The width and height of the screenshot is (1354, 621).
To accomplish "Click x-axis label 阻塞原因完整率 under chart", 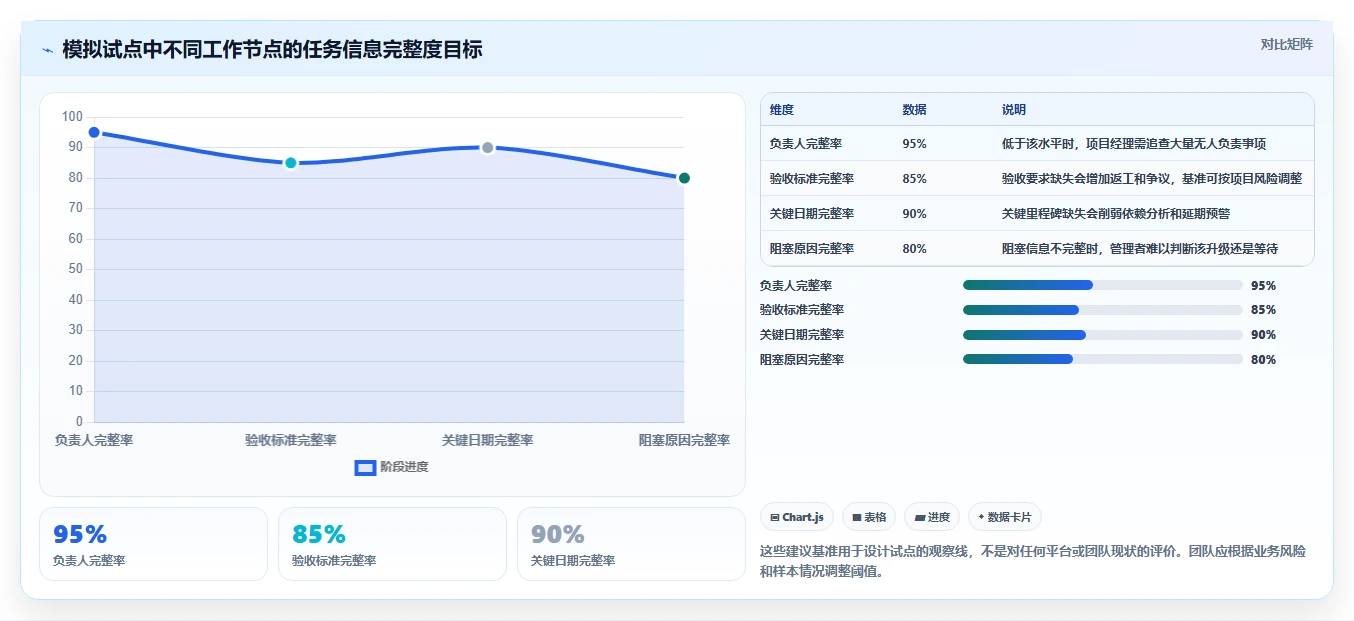I will coord(684,440).
